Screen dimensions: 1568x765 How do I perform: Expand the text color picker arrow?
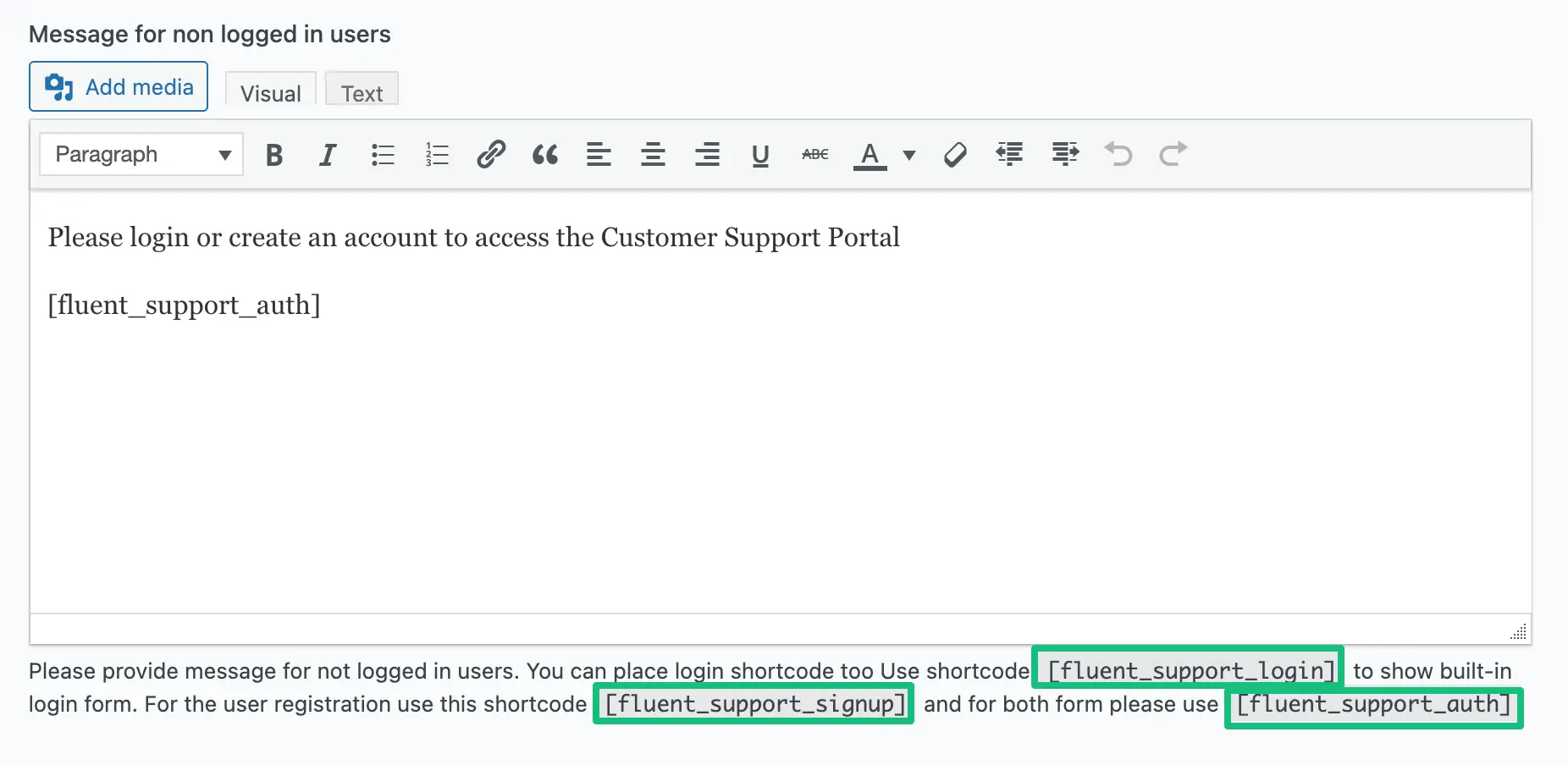(909, 155)
